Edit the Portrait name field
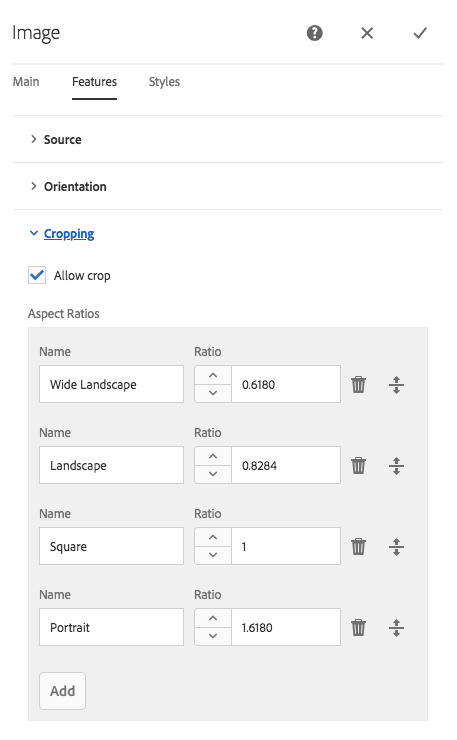This screenshot has width=457, height=740. [x=111, y=627]
